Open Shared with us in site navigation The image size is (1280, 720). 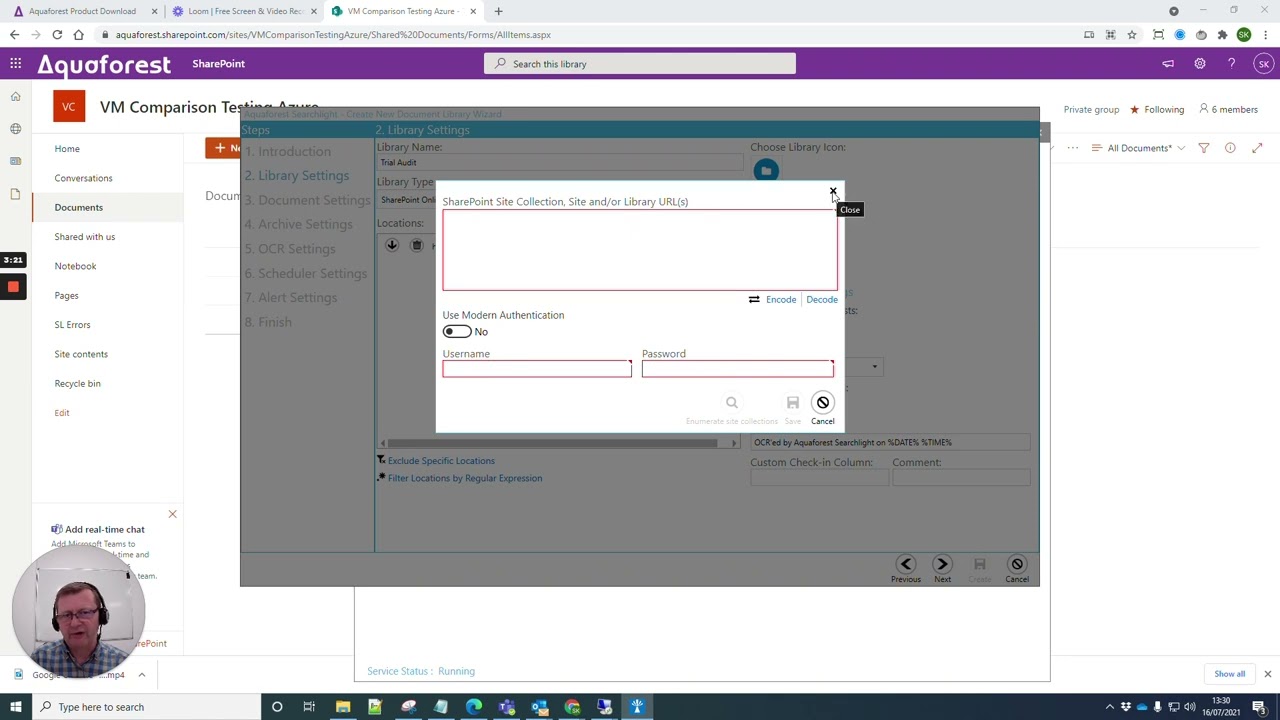85,237
